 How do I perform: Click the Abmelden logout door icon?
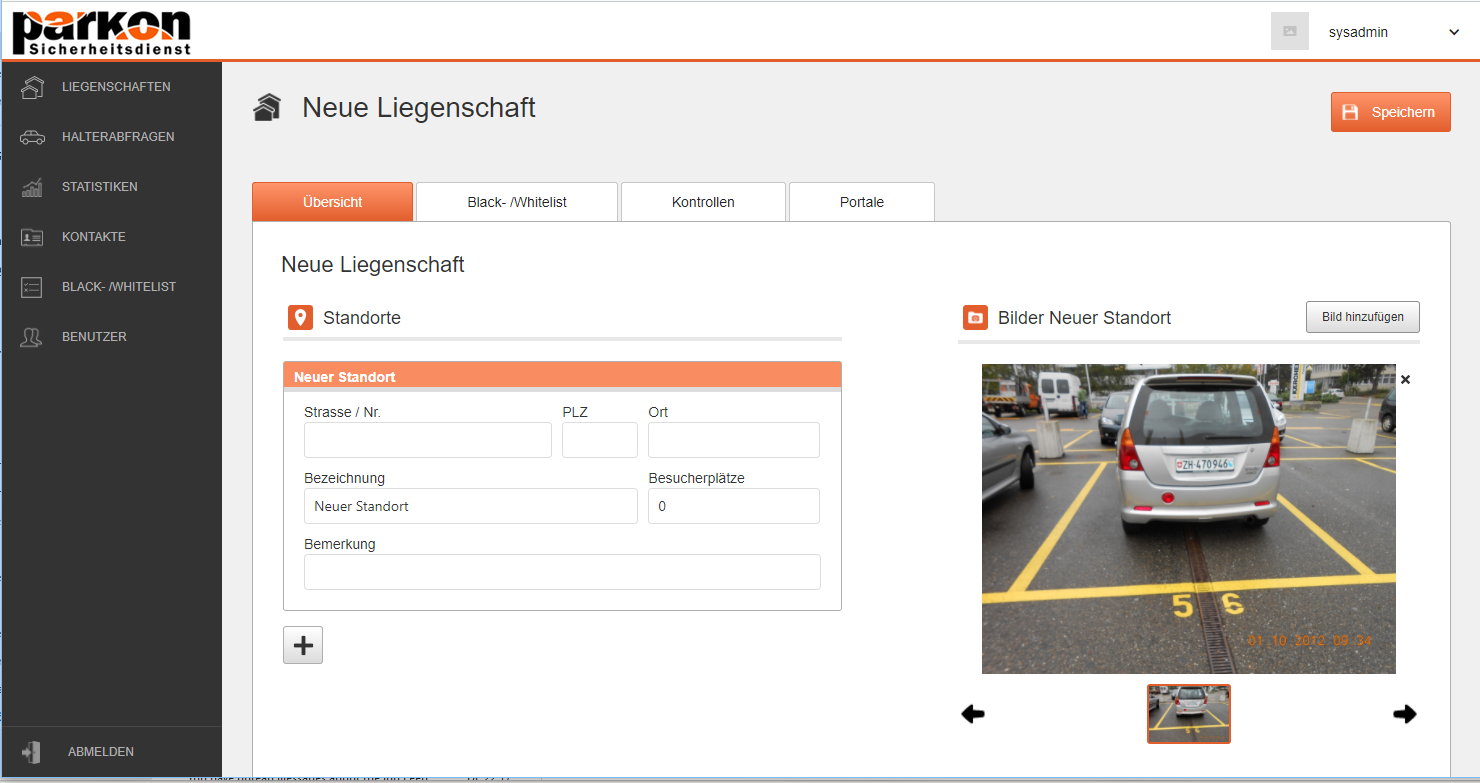coord(32,752)
